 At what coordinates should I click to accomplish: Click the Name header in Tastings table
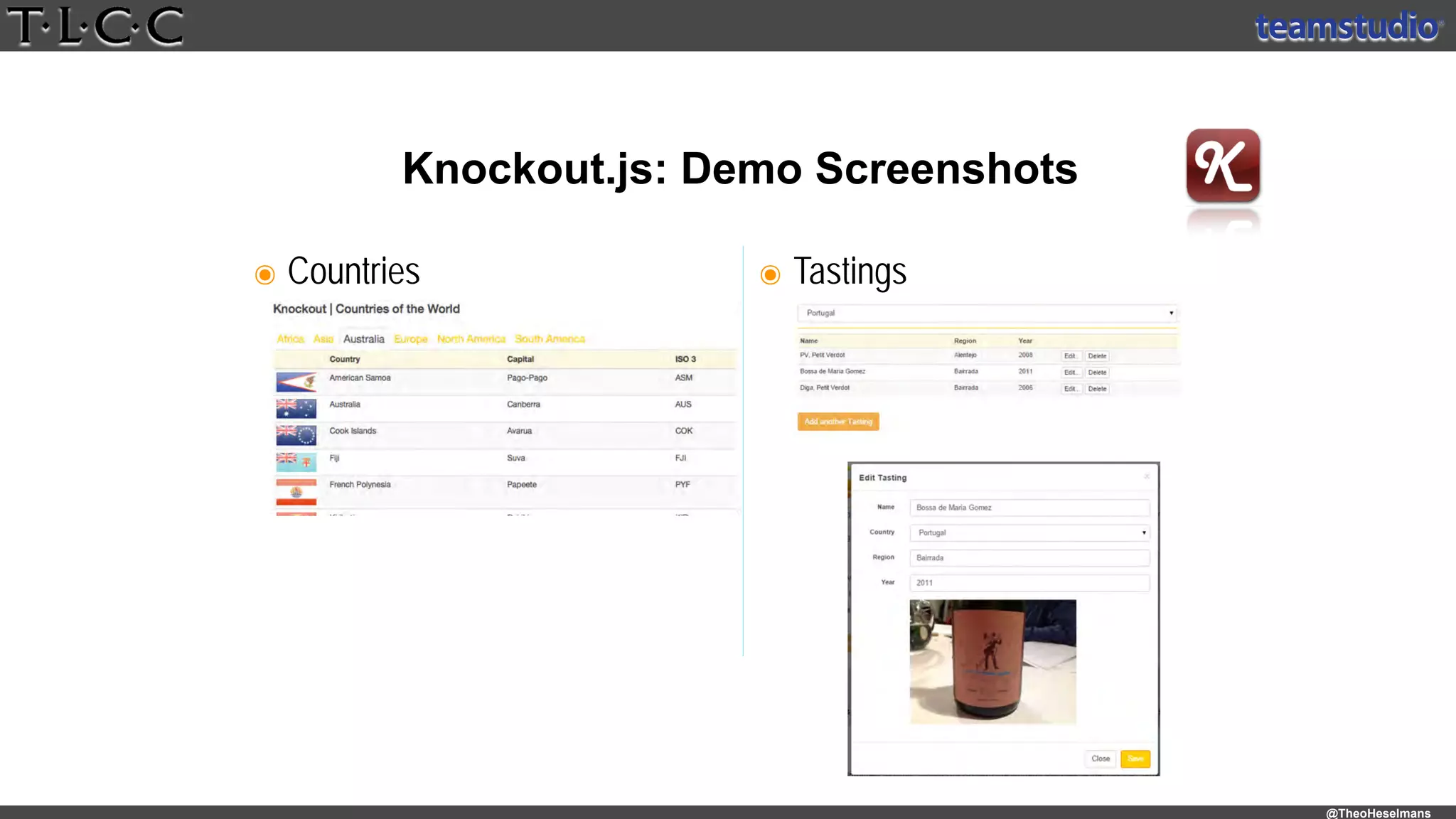click(x=809, y=341)
